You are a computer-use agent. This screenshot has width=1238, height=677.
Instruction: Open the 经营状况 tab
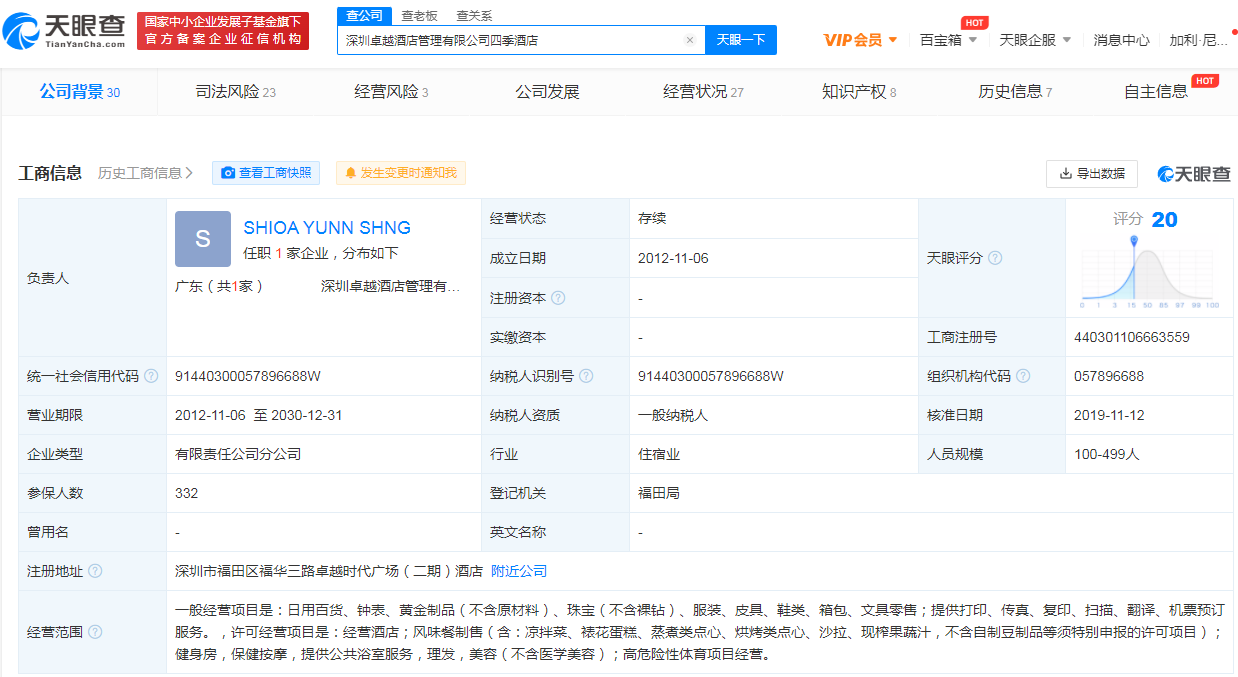click(703, 92)
